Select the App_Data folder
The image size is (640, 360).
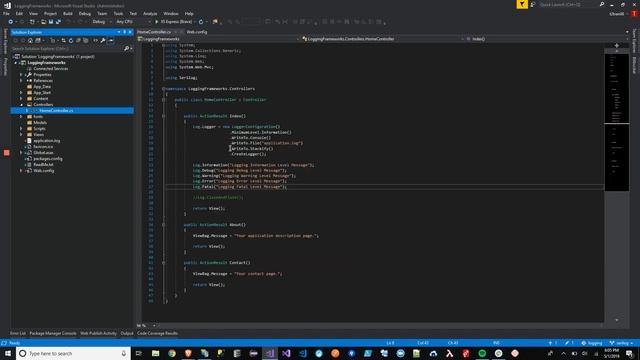[42, 87]
